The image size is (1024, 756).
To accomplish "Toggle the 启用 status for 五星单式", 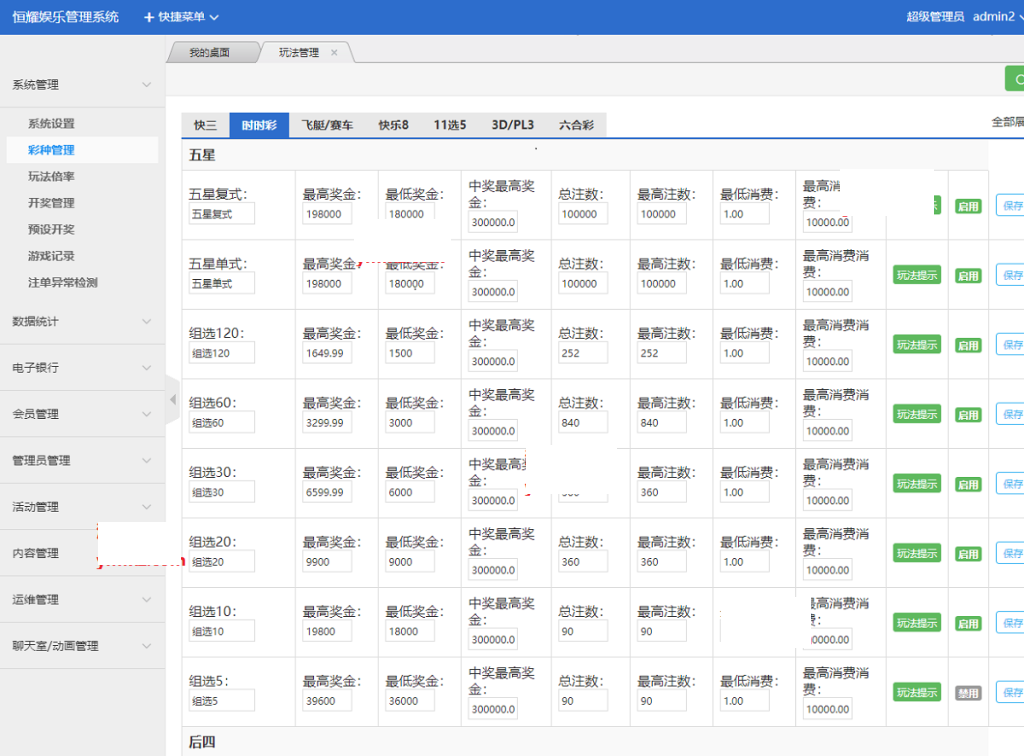I will click(x=967, y=276).
